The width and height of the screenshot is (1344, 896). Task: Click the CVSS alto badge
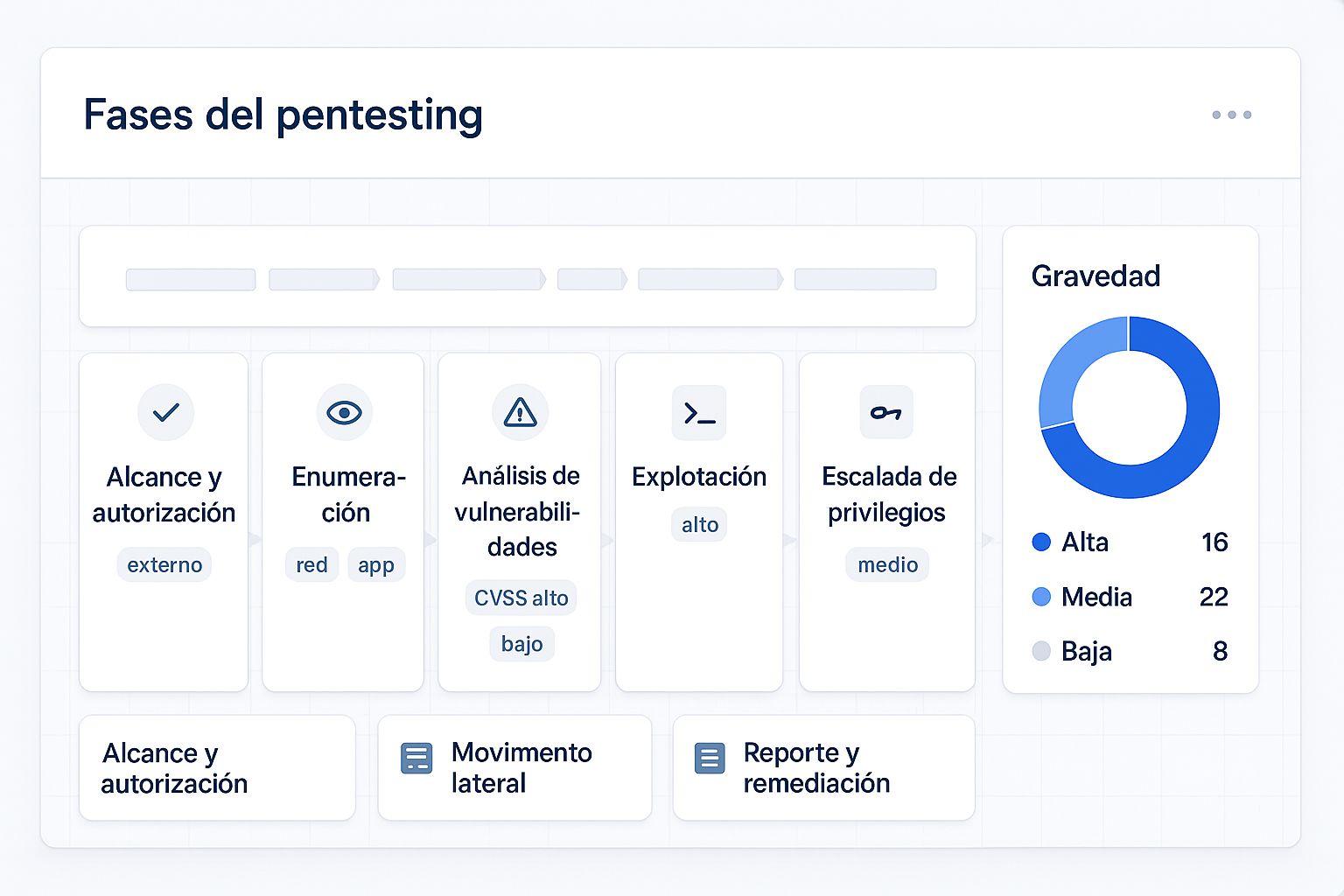tap(521, 598)
